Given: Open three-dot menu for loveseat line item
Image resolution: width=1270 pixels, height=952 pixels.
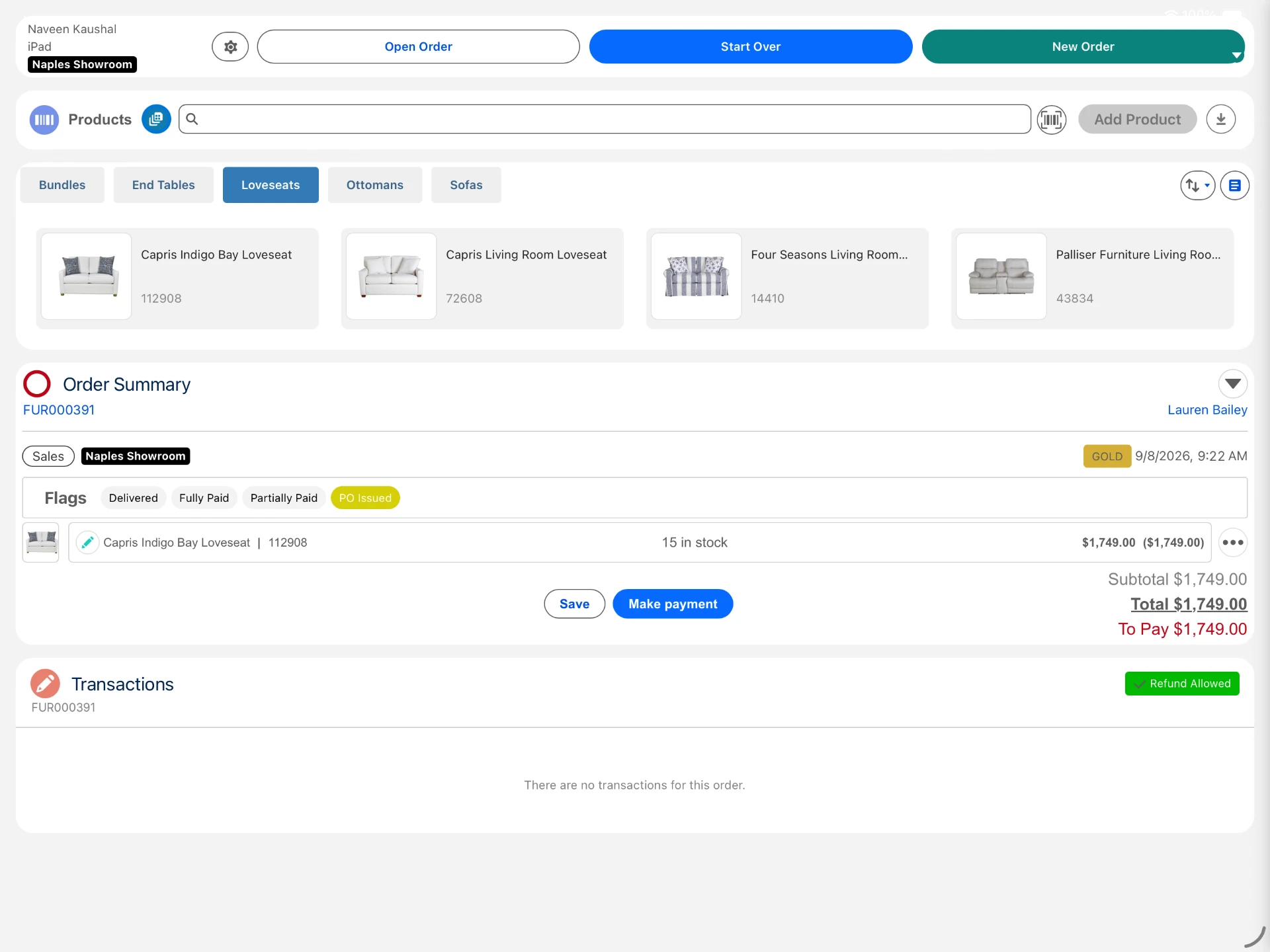Looking at the screenshot, I should [1232, 543].
